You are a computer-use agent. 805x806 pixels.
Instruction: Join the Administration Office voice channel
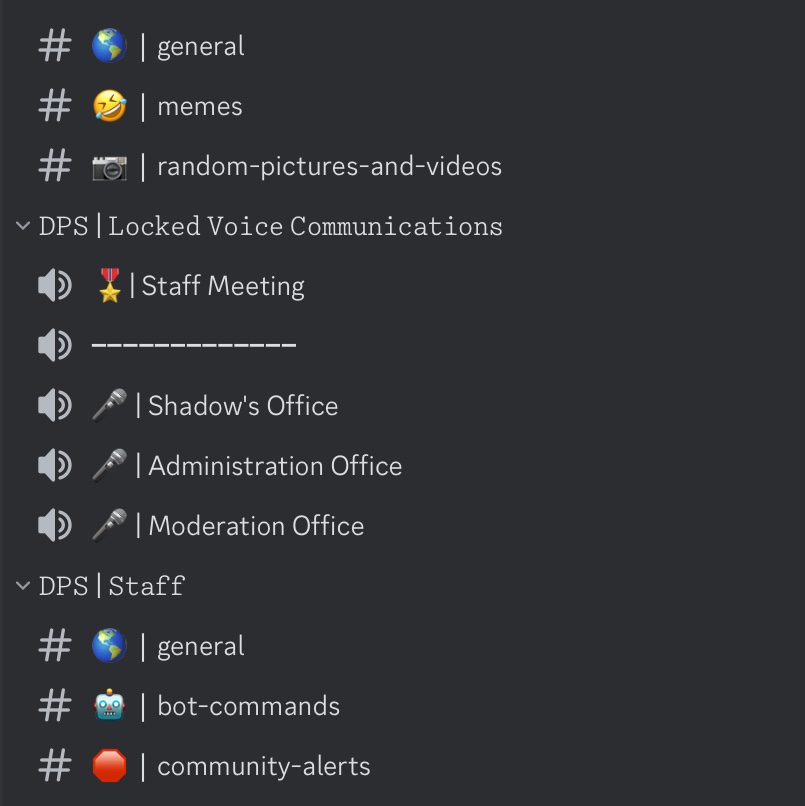[275, 466]
